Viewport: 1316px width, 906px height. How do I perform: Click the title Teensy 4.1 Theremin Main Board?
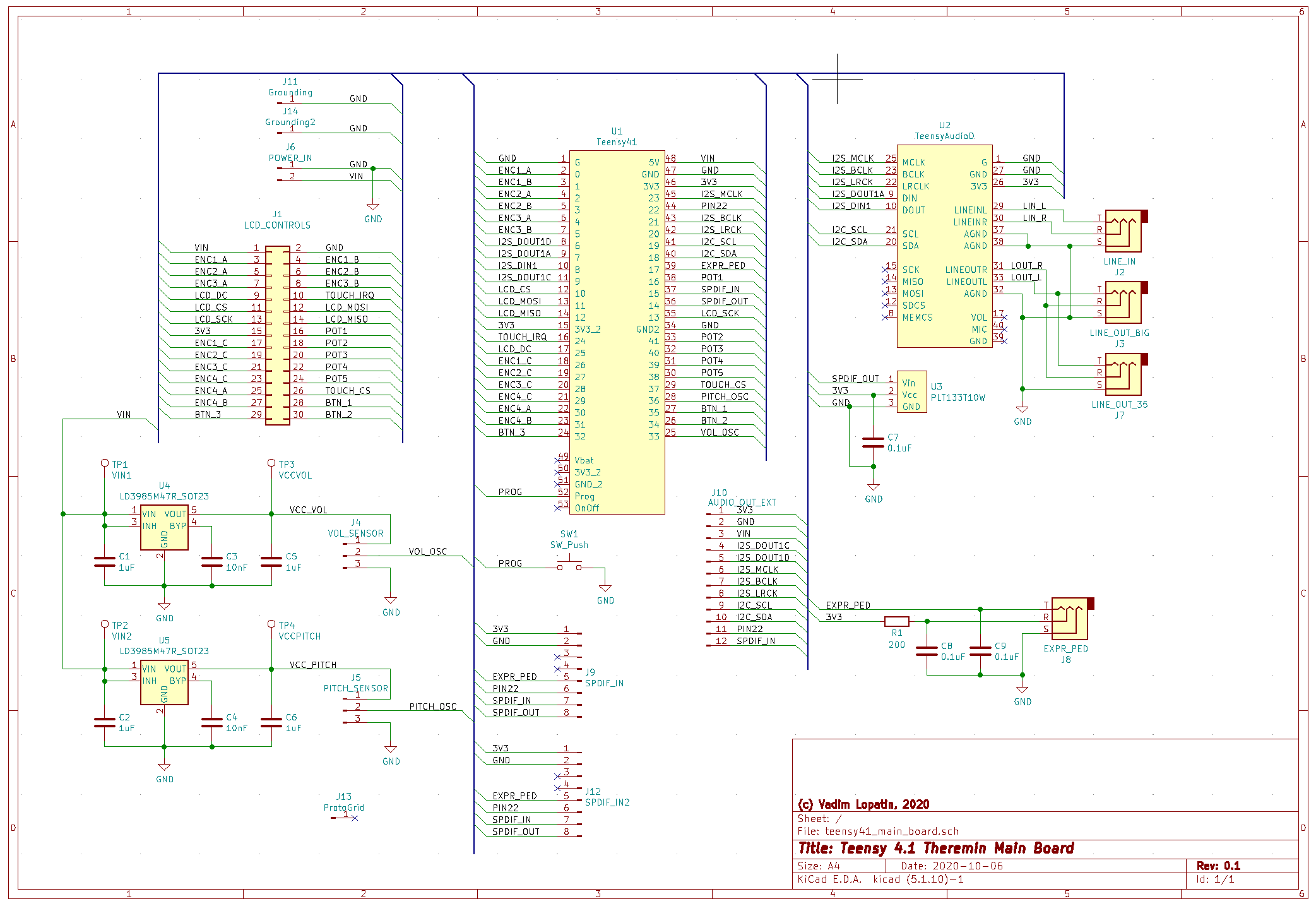point(936,848)
